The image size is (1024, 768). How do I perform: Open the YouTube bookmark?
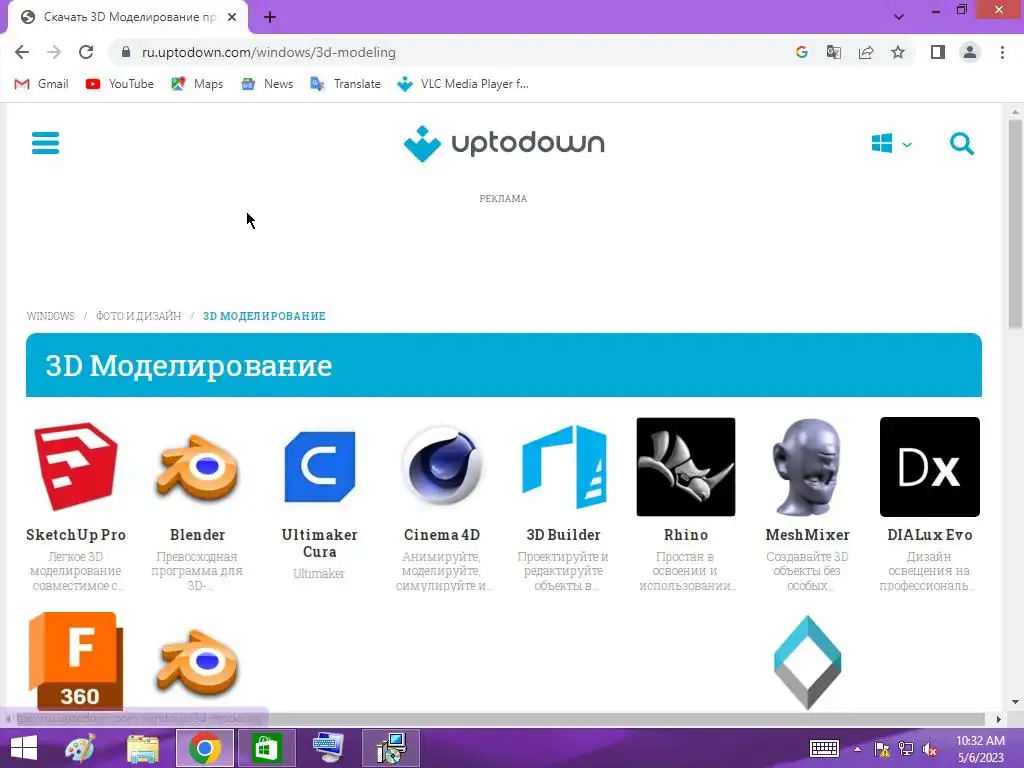point(120,84)
